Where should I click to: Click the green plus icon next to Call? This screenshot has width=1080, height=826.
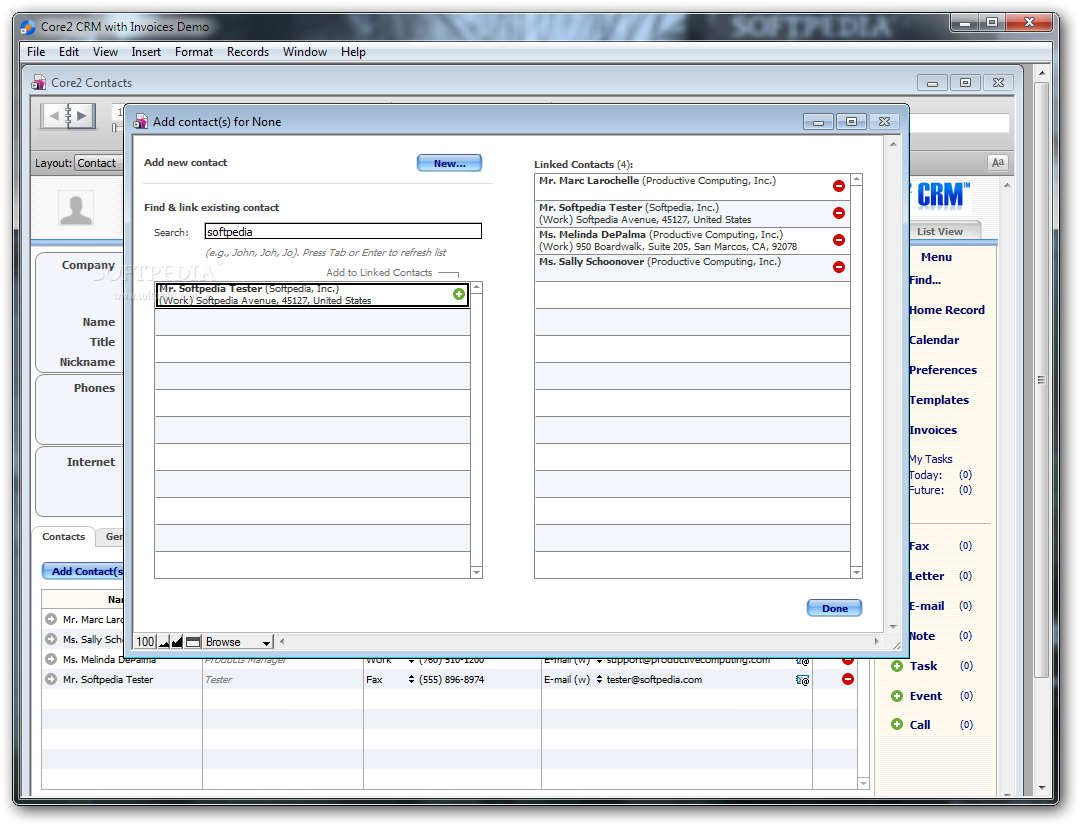click(897, 724)
